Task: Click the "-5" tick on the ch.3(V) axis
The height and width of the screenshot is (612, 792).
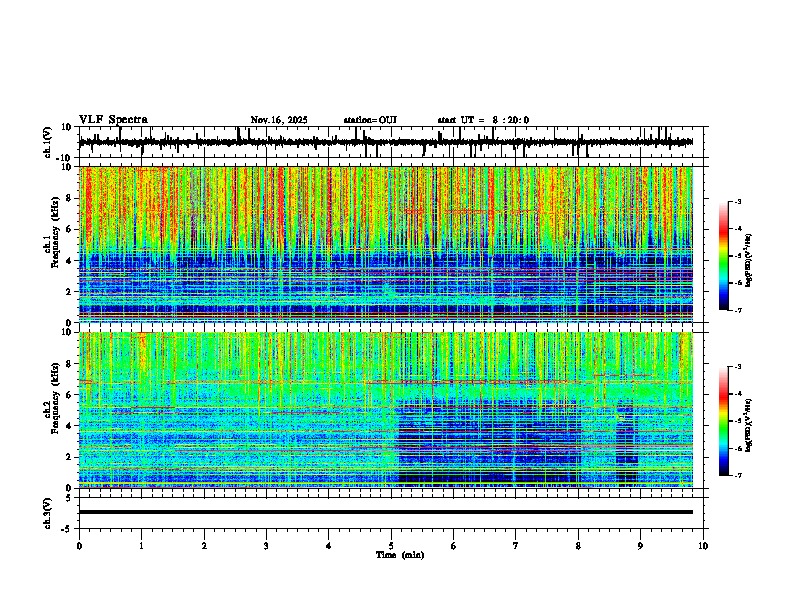Action: (x=68, y=529)
